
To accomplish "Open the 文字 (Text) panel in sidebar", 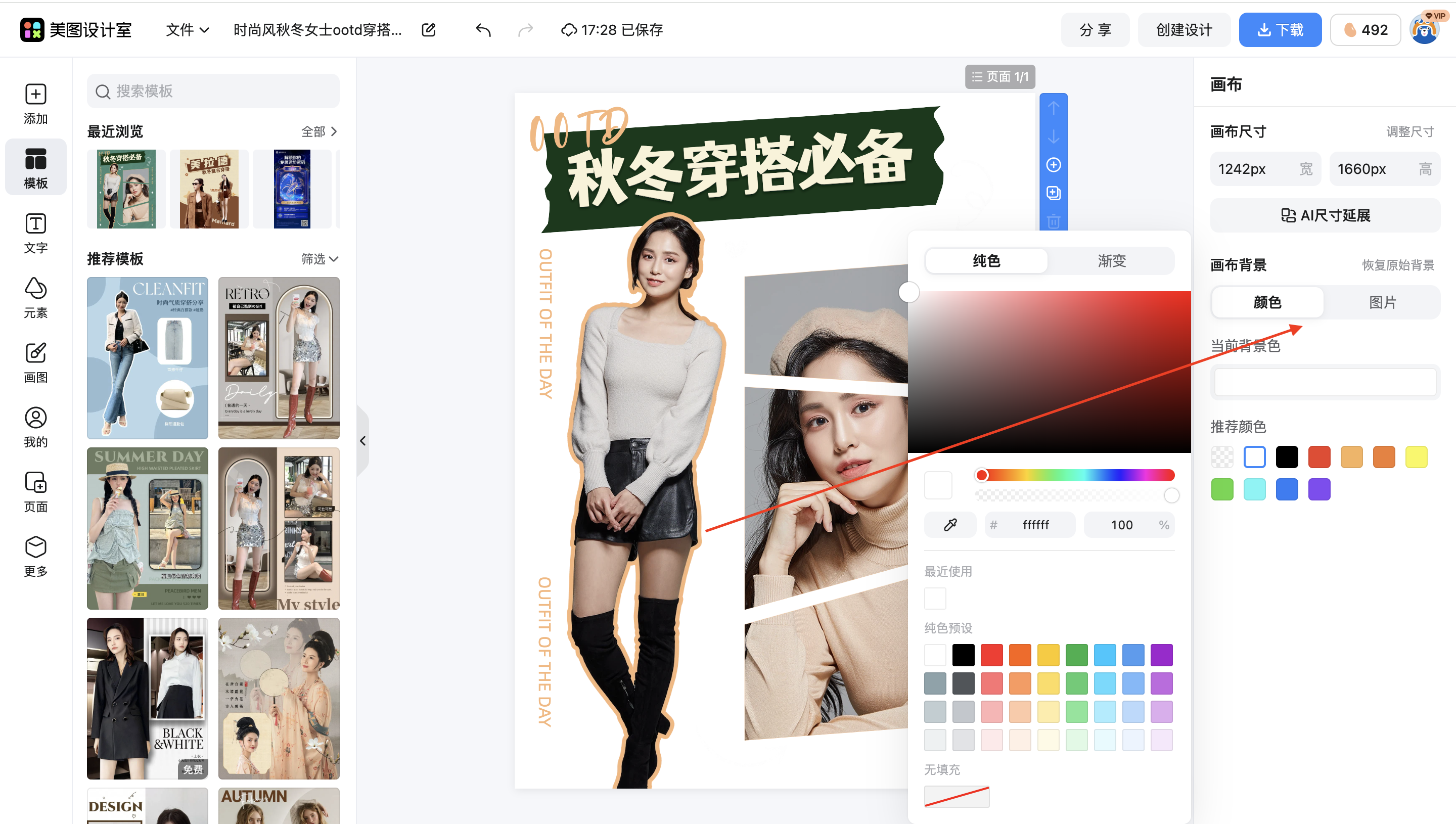I will click(35, 233).
